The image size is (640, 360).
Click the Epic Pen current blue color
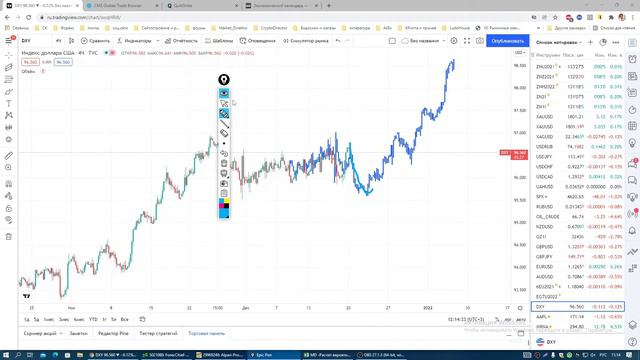point(224,213)
